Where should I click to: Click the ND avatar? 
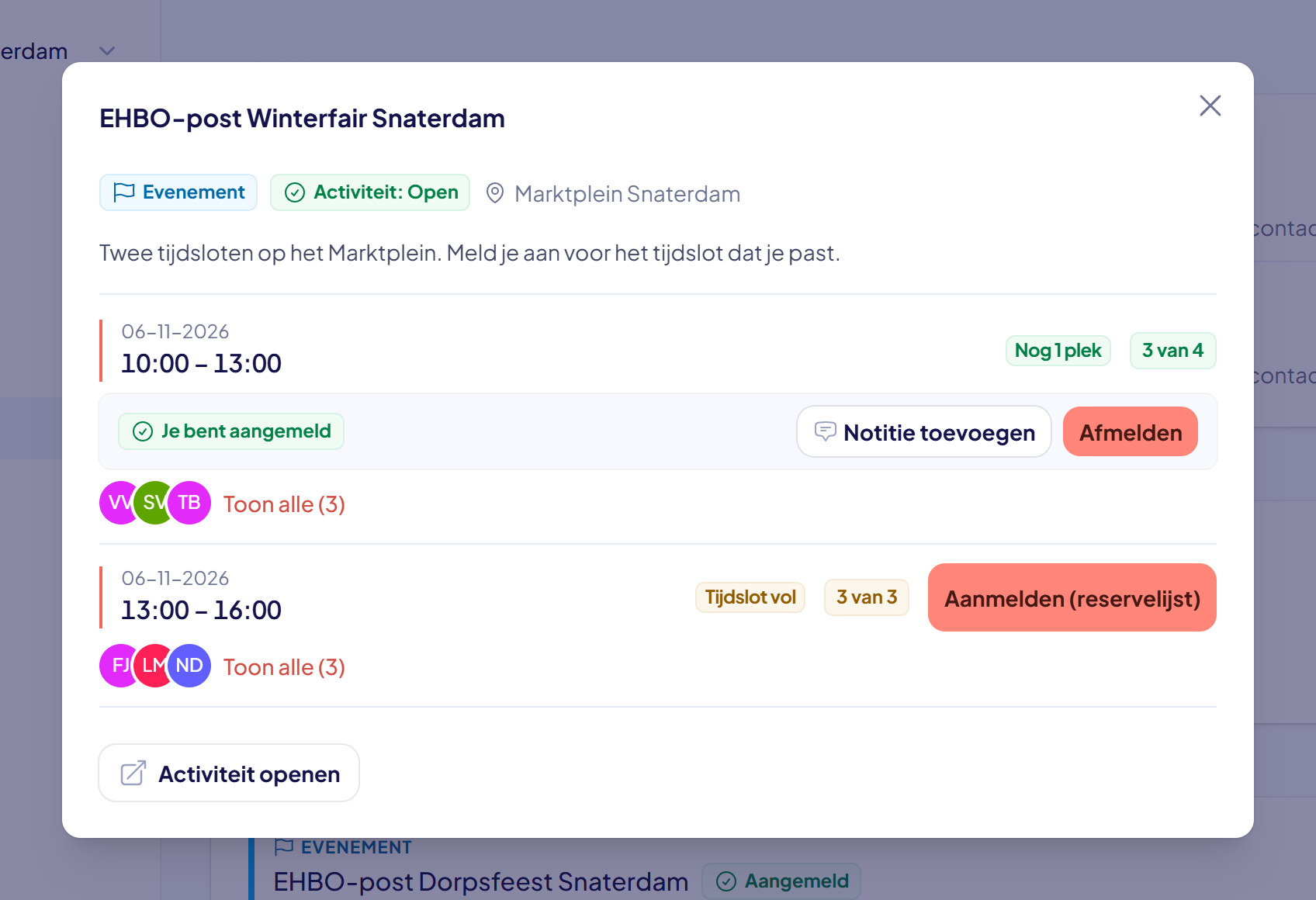pyautogui.click(x=189, y=666)
